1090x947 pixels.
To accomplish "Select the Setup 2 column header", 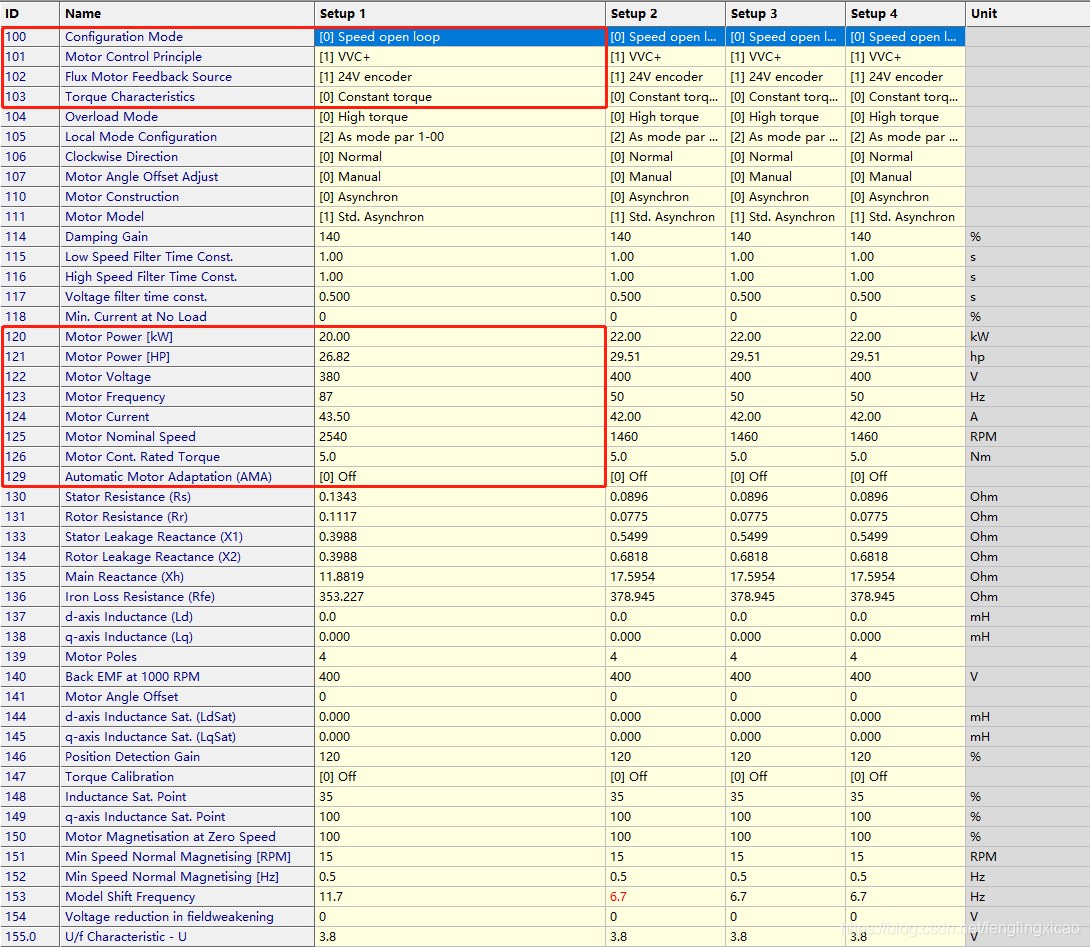I will point(665,14).
